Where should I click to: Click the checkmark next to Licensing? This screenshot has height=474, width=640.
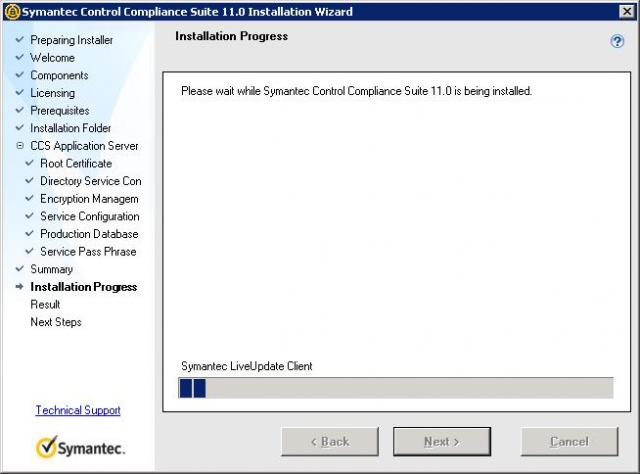[x=20, y=92]
